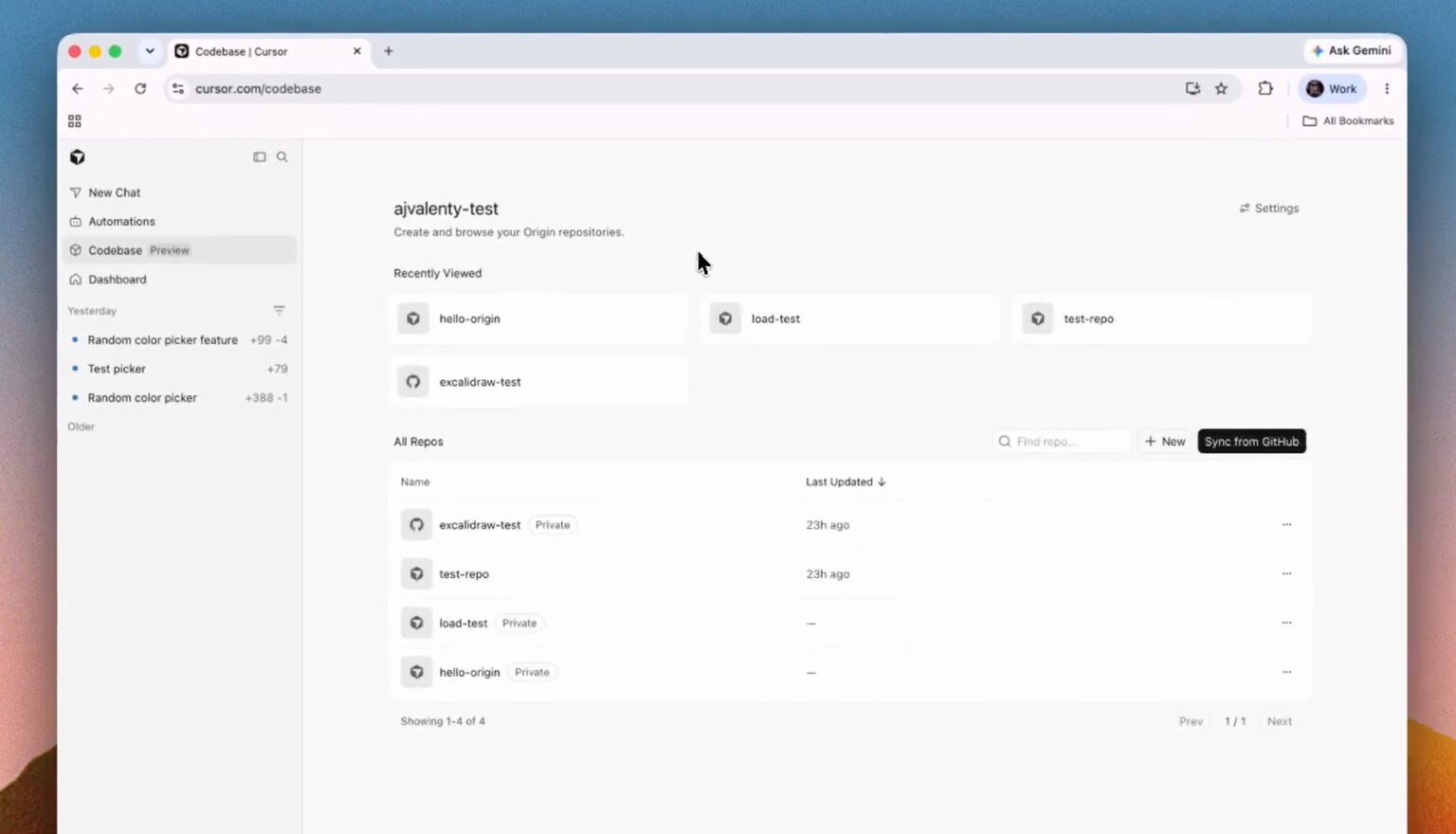
Task: Click the Private badge on the hello-origin row
Action: (x=532, y=673)
